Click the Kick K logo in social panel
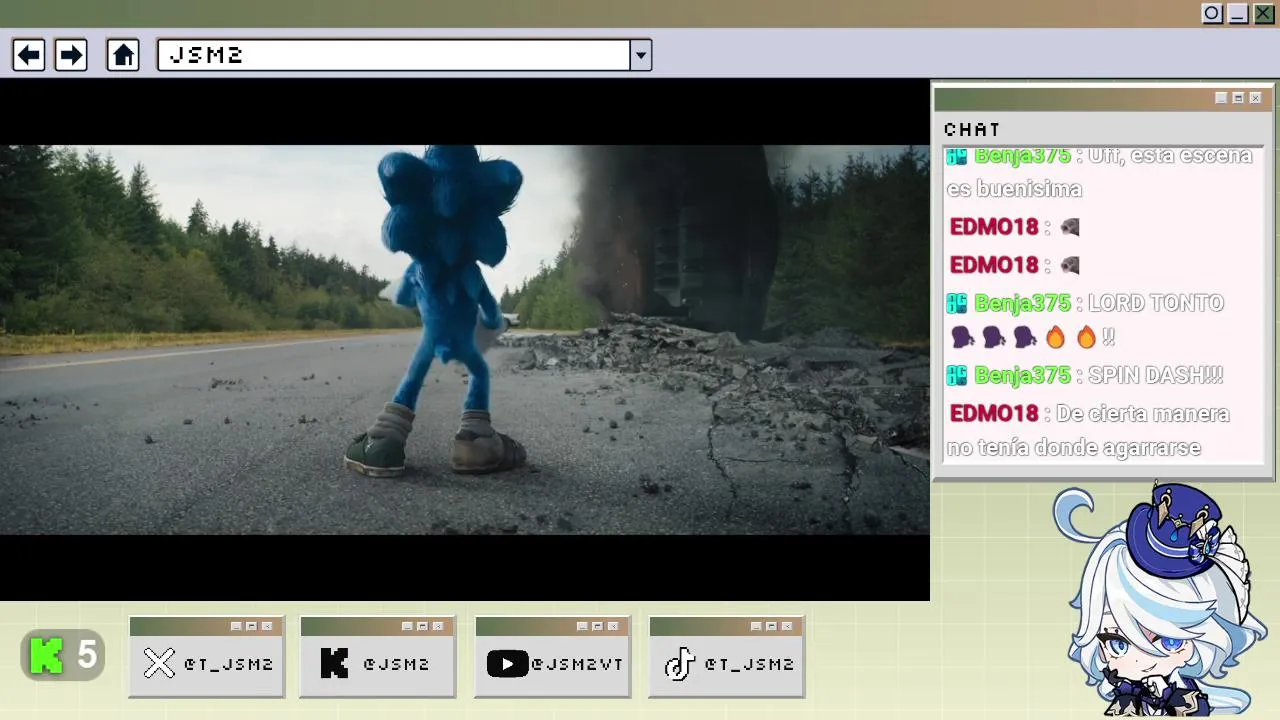Screen dimensions: 1280x720 [334, 663]
